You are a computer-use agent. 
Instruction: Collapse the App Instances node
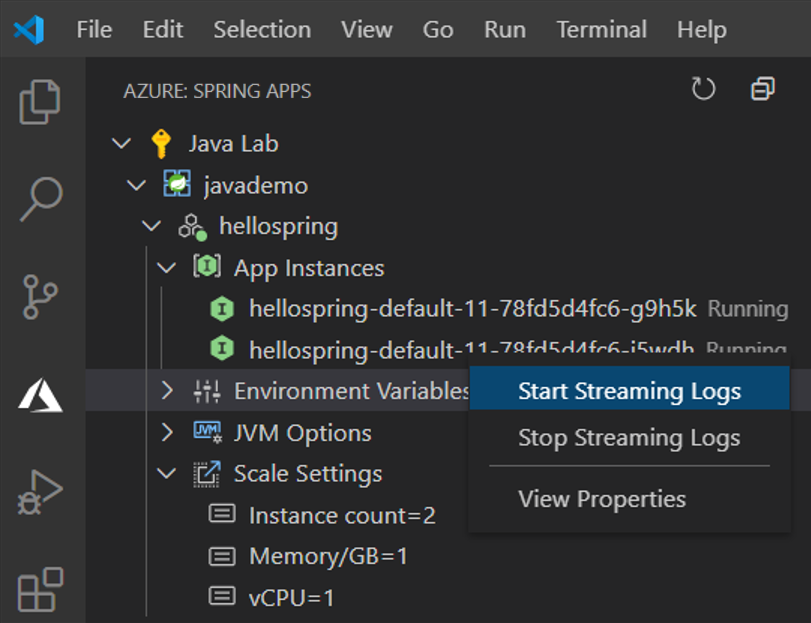point(167,268)
